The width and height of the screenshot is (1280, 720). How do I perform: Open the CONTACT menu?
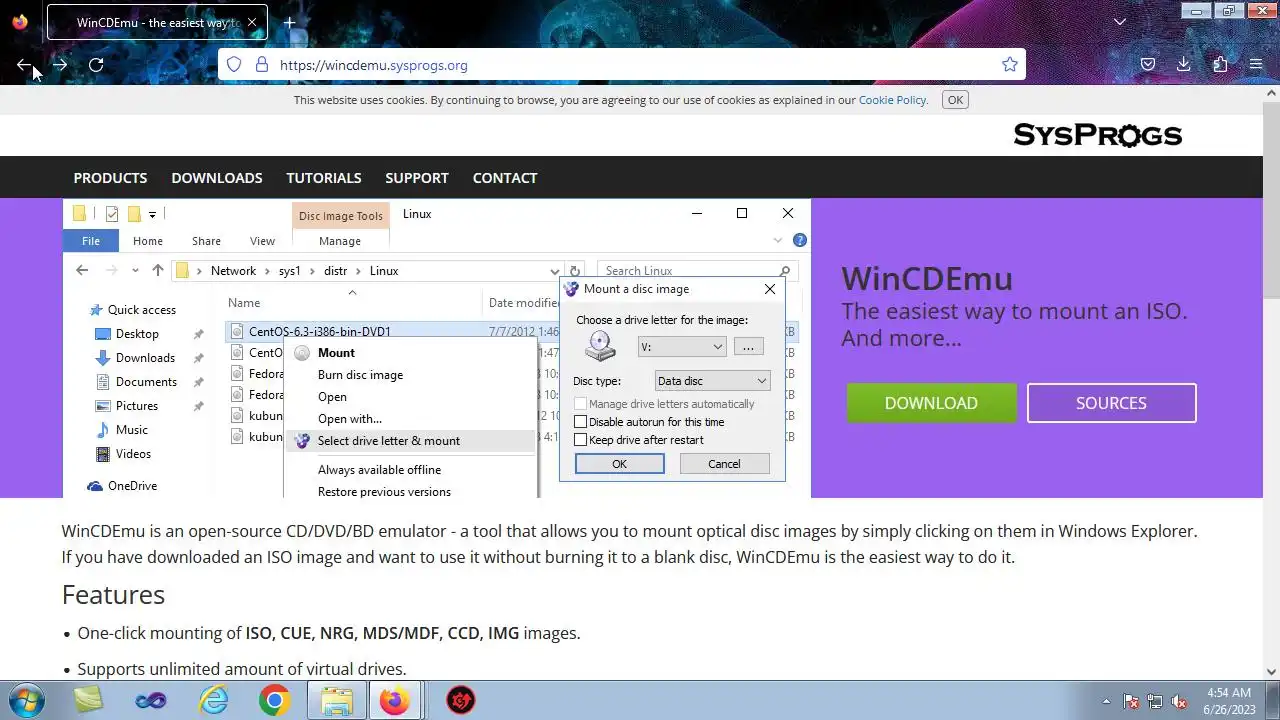pyautogui.click(x=505, y=178)
